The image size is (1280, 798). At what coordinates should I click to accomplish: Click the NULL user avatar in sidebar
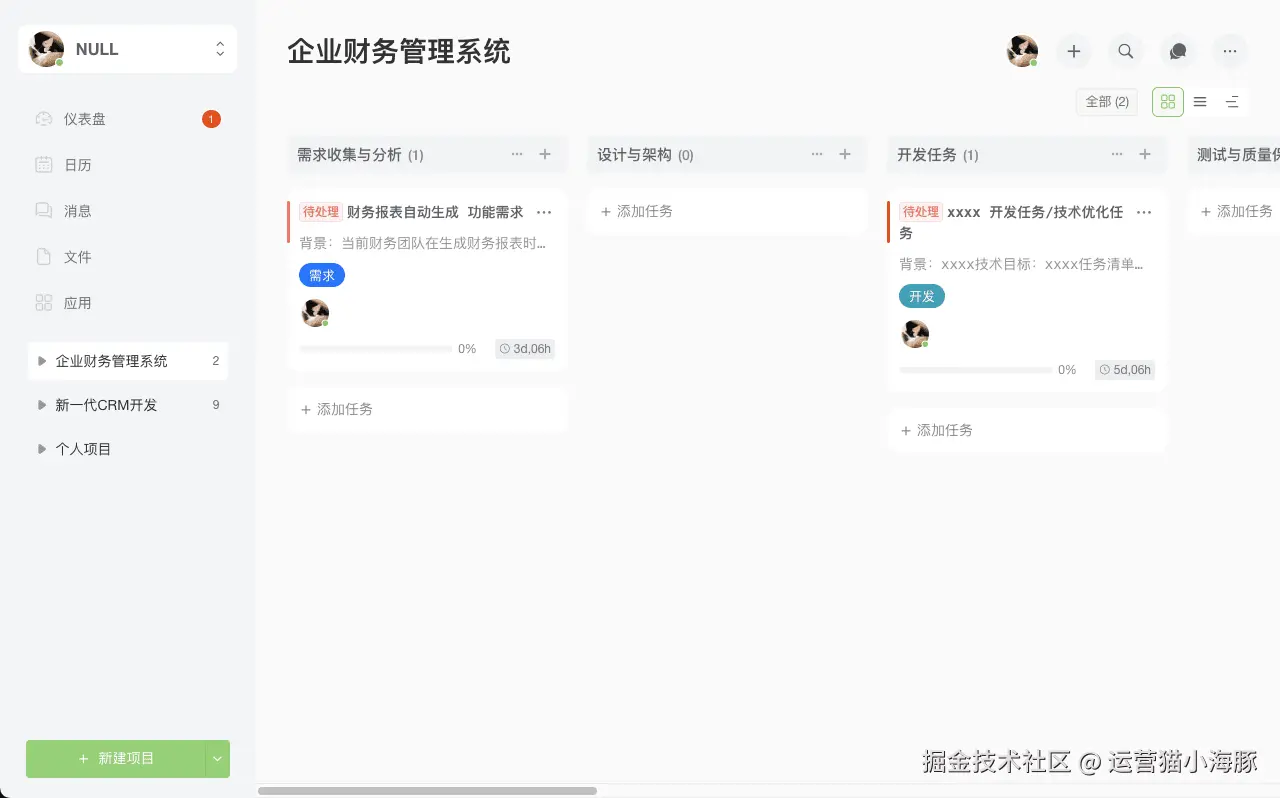tap(46, 49)
